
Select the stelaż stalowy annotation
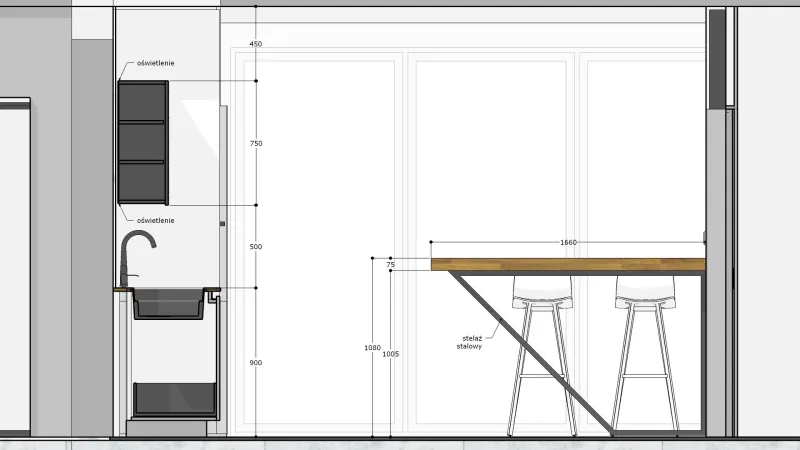(x=470, y=342)
